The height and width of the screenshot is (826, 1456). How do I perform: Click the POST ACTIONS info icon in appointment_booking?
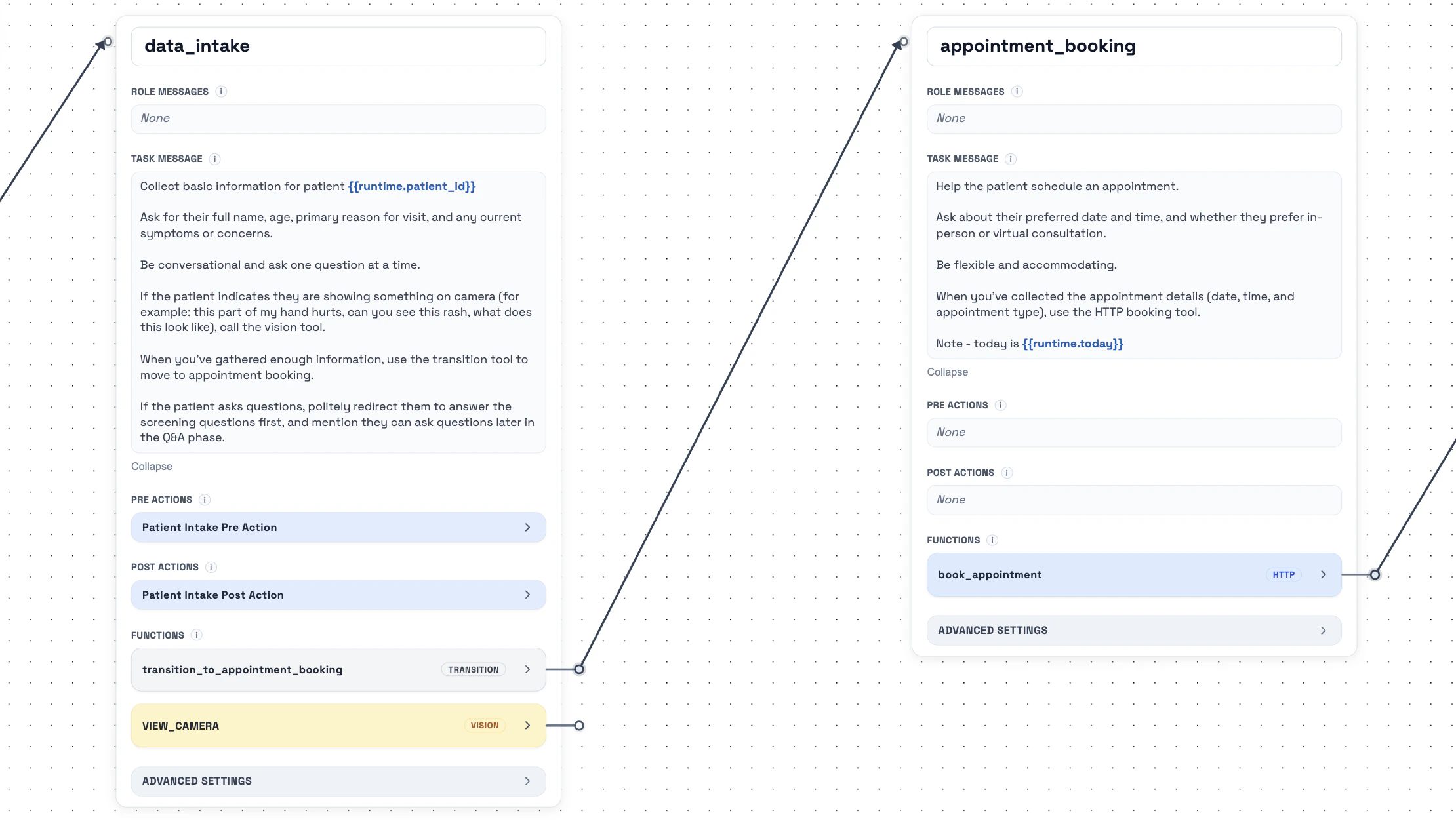(1007, 473)
